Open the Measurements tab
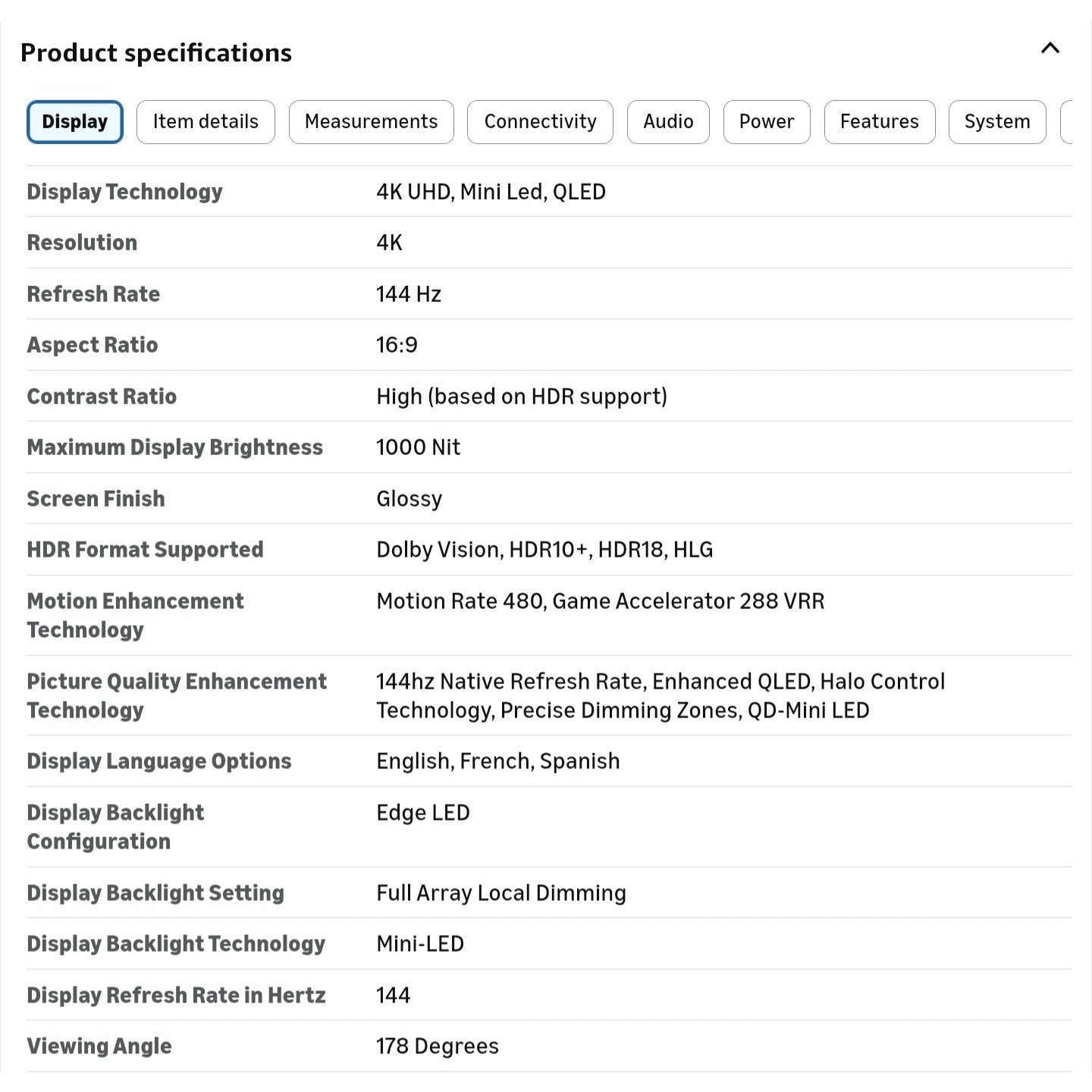 (371, 122)
